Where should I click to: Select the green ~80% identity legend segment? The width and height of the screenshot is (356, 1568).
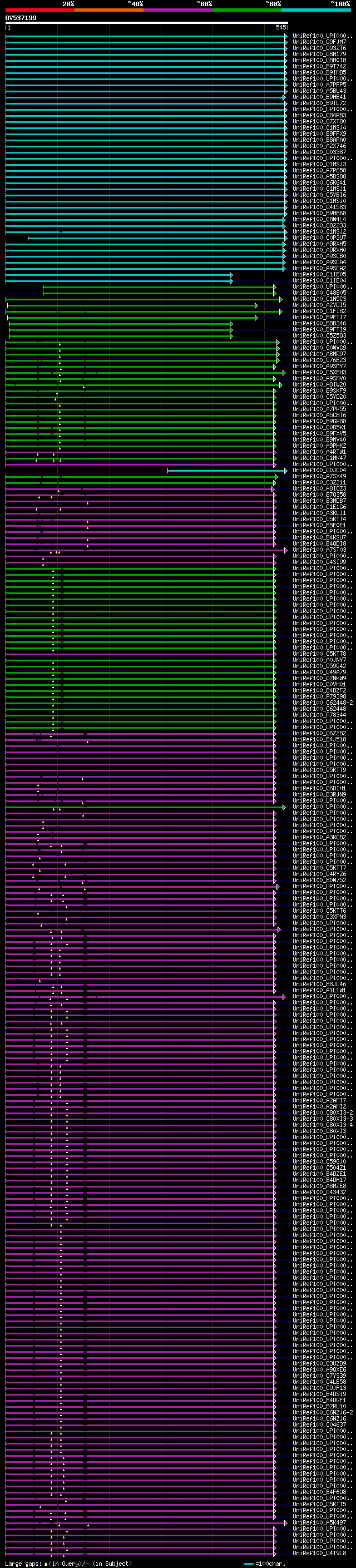click(x=247, y=10)
